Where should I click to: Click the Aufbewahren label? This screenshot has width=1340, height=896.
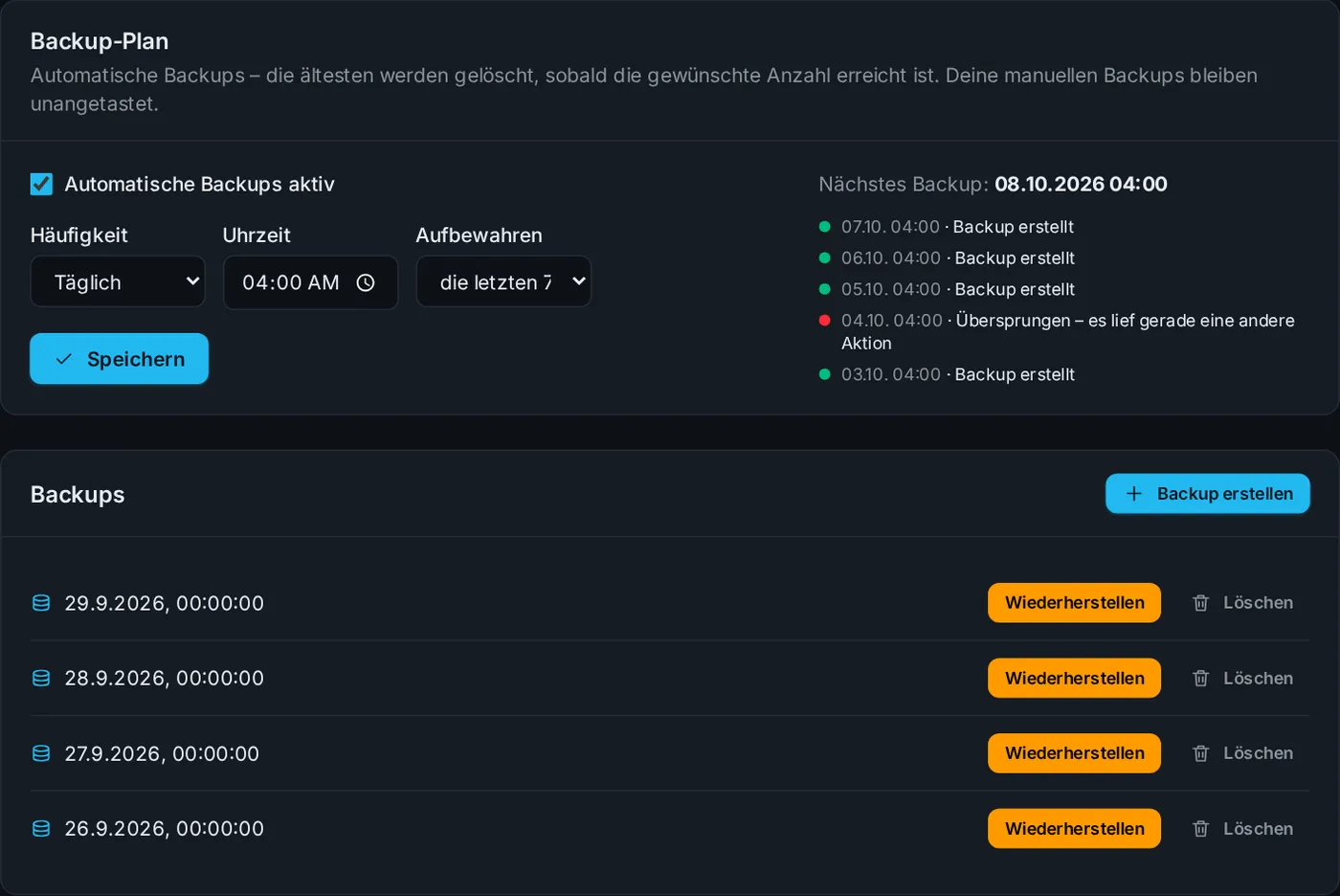tap(479, 235)
